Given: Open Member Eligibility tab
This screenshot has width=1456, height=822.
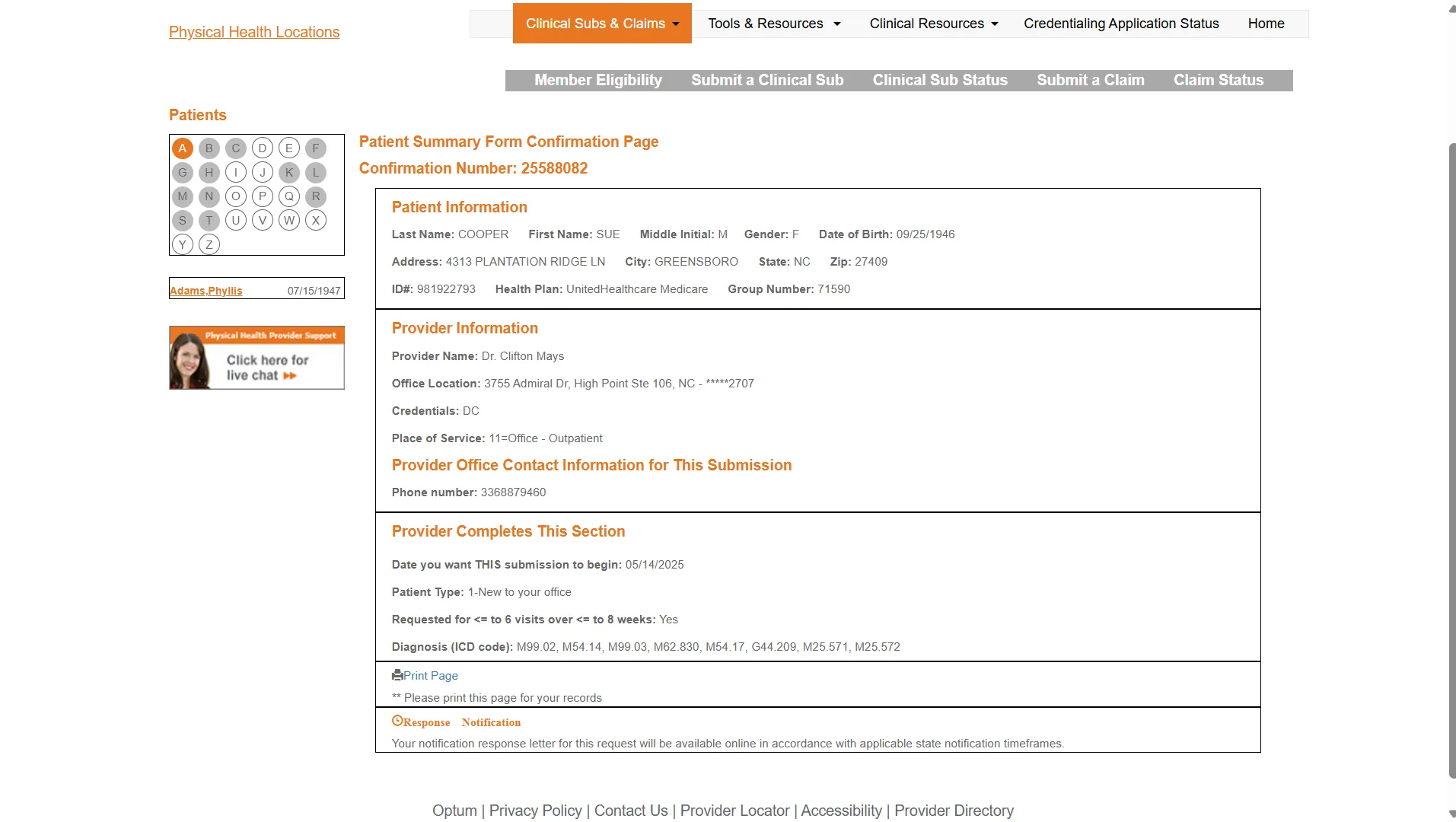Looking at the screenshot, I should point(598,80).
